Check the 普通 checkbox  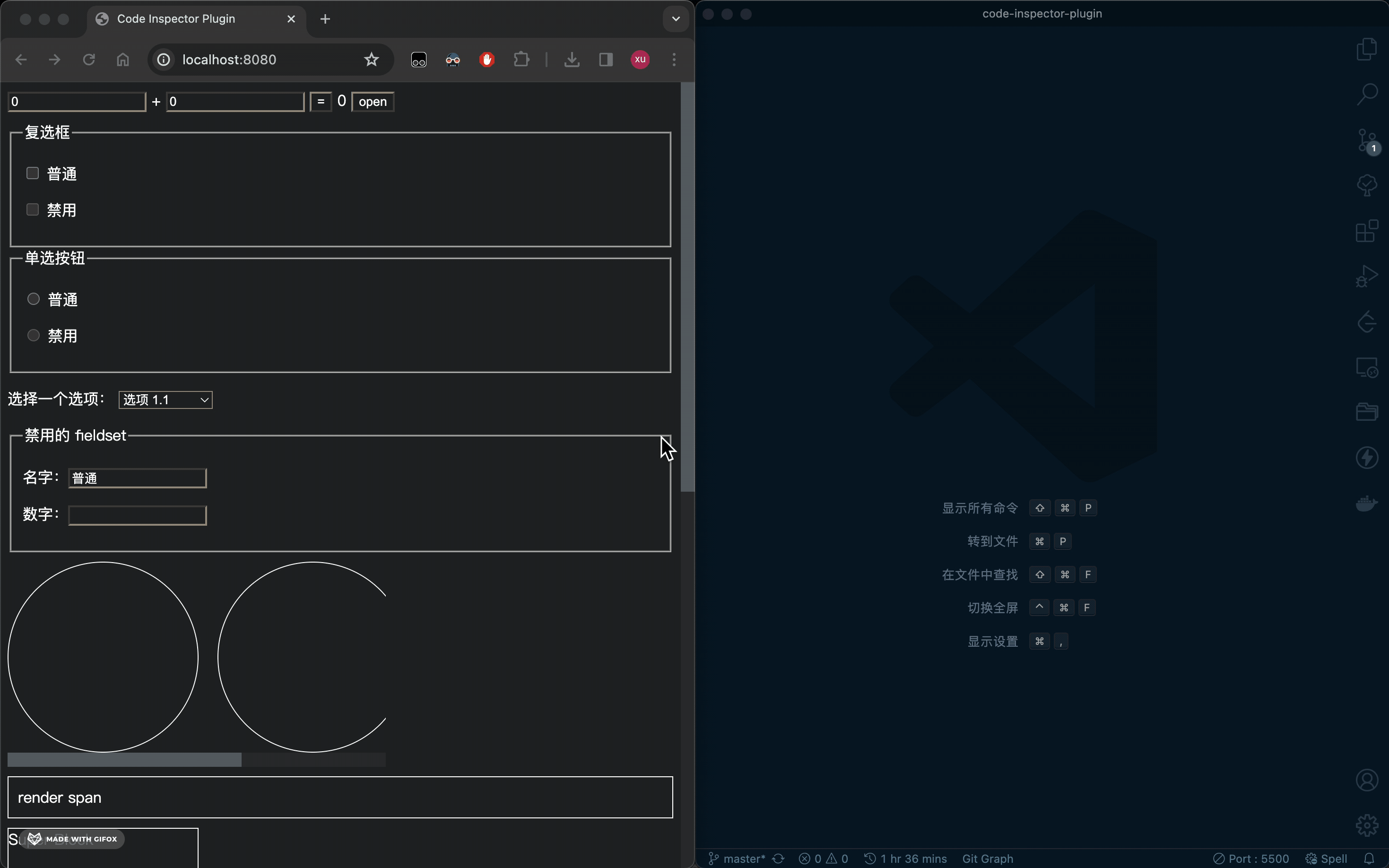[x=33, y=174]
